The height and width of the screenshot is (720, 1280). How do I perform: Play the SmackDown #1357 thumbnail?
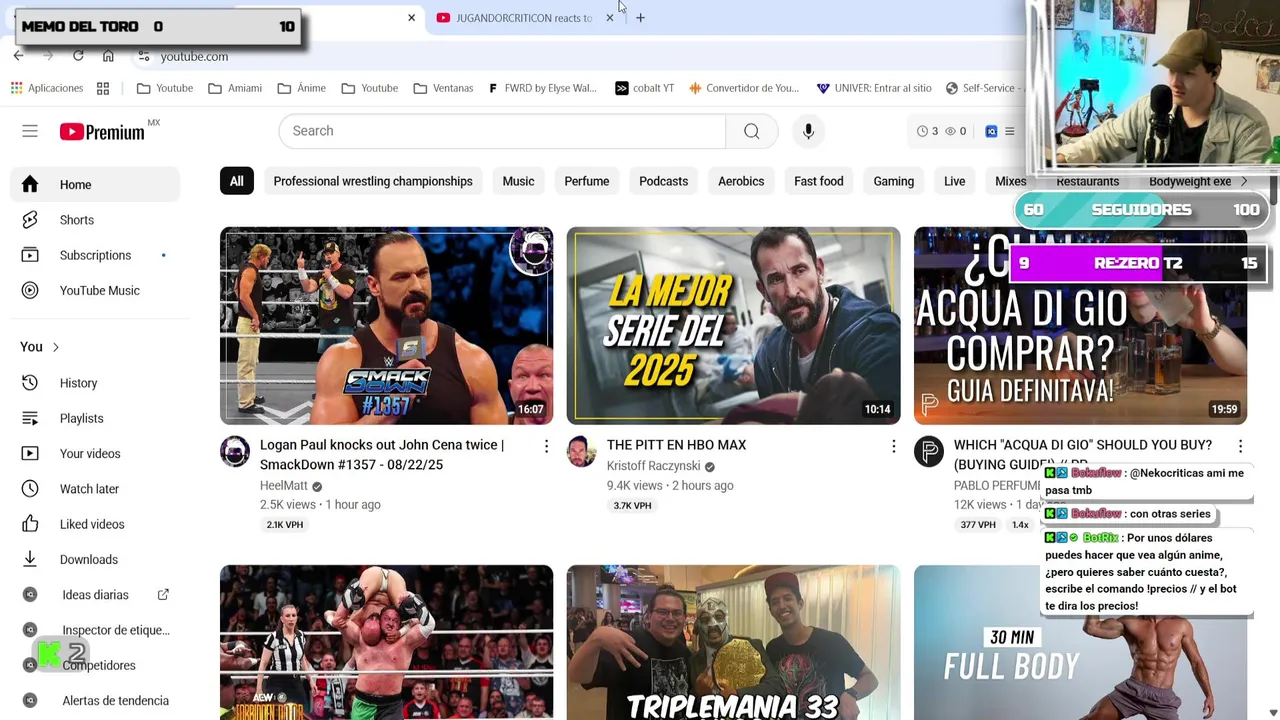pyautogui.click(x=386, y=326)
